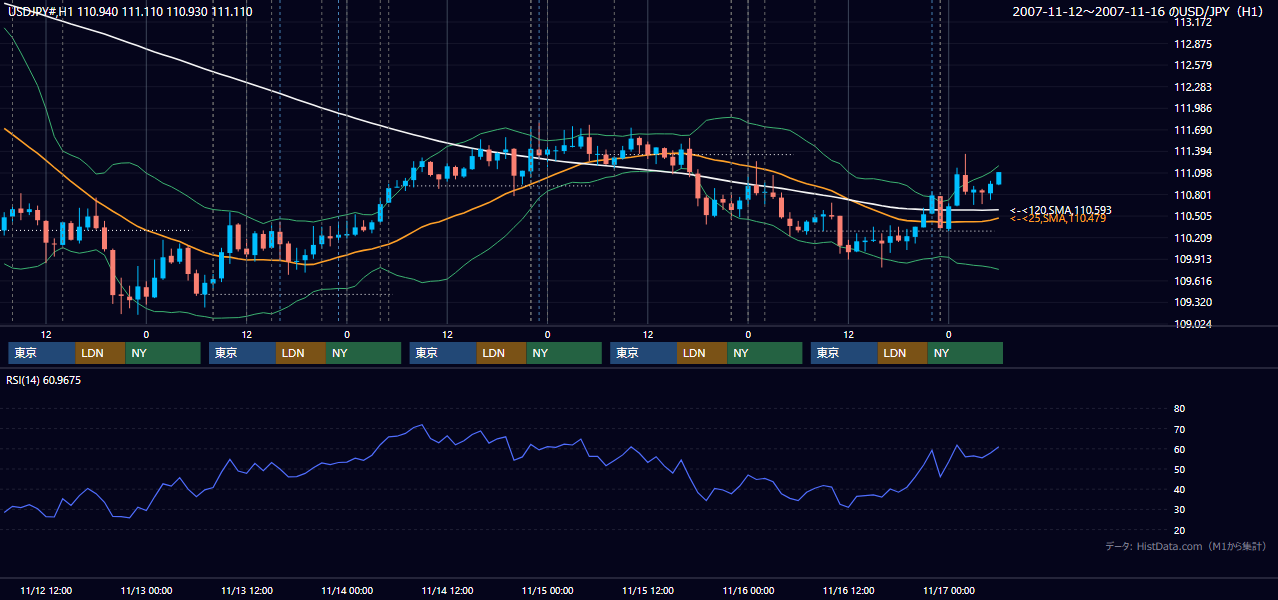The image size is (1278, 600).
Task: Select price level 109.616 on the axis
Action: [1192, 281]
